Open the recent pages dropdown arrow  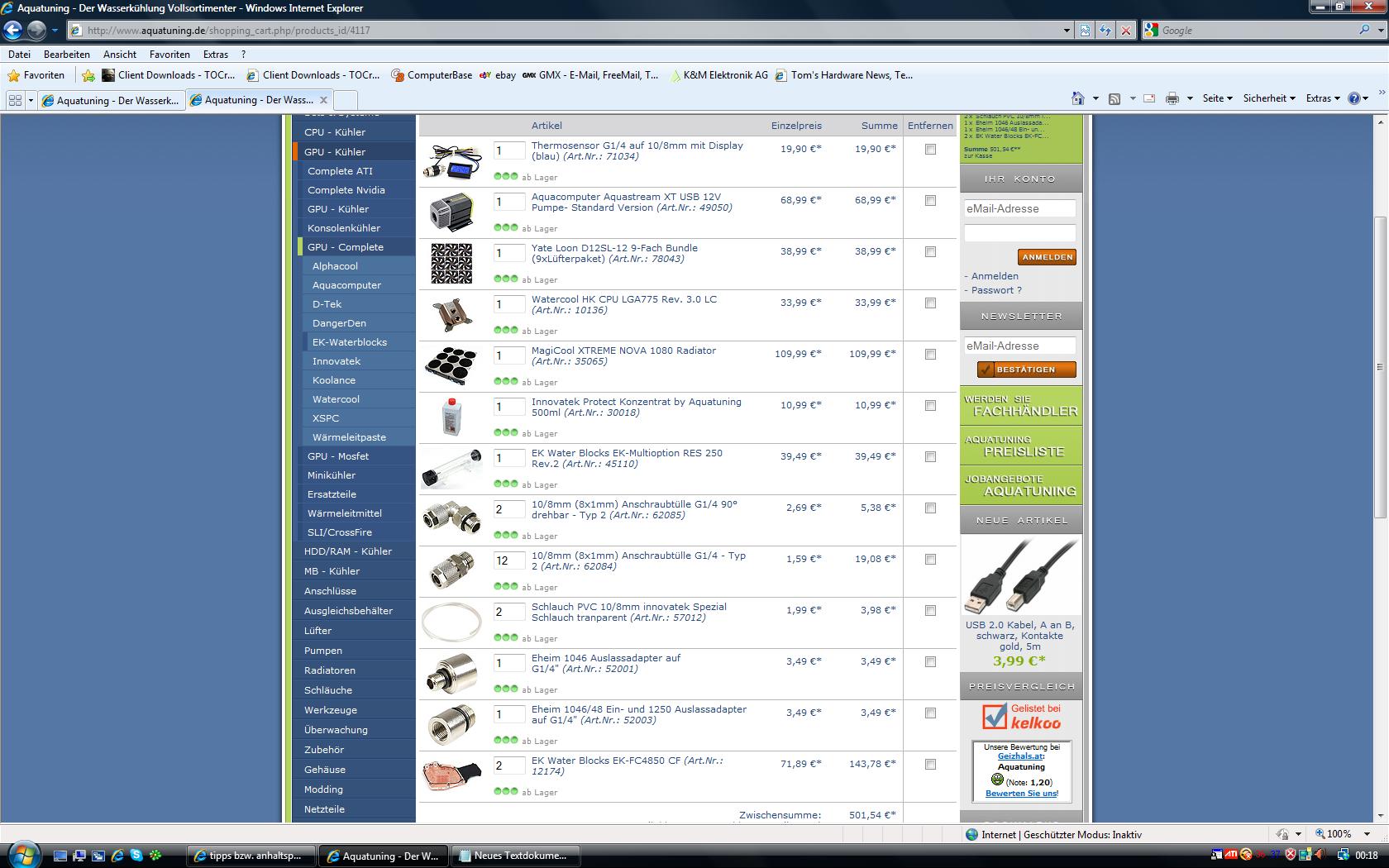click(55, 31)
